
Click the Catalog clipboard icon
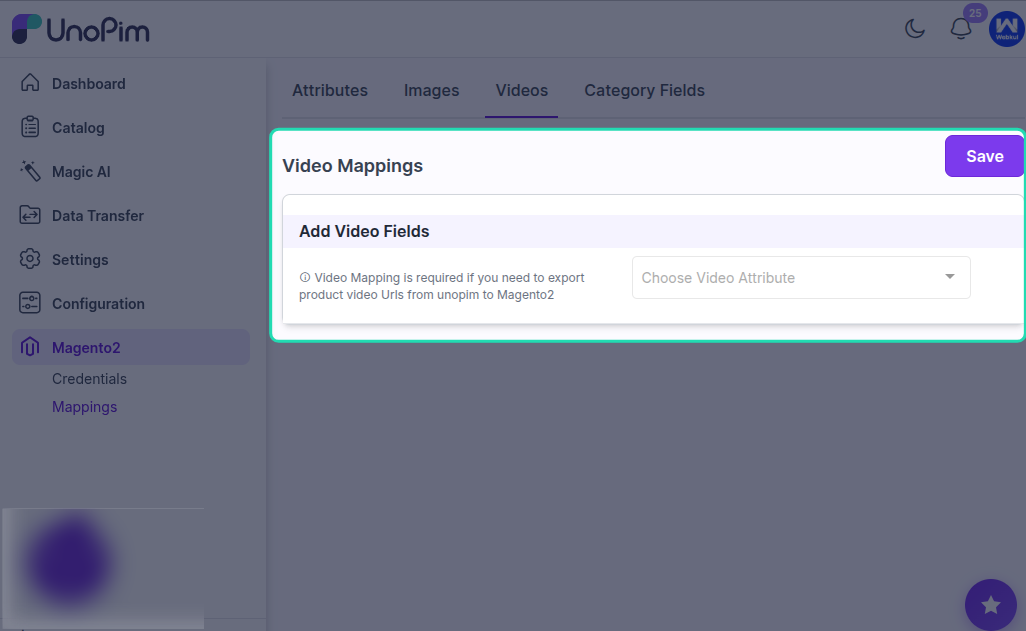coord(30,127)
